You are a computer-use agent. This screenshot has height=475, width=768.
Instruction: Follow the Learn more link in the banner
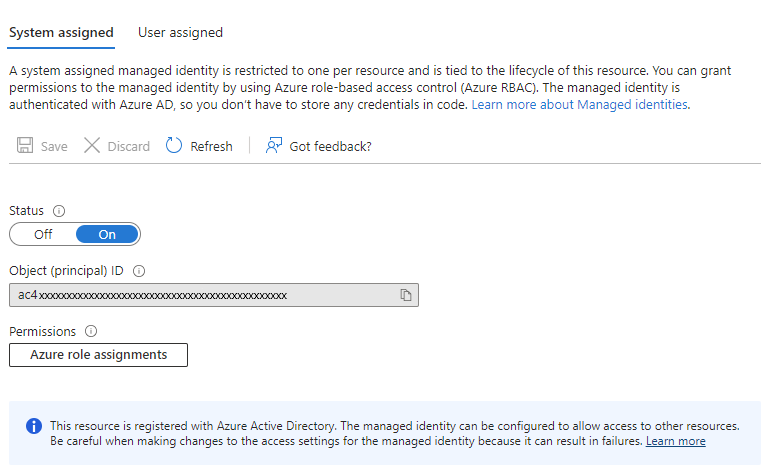(675, 441)
